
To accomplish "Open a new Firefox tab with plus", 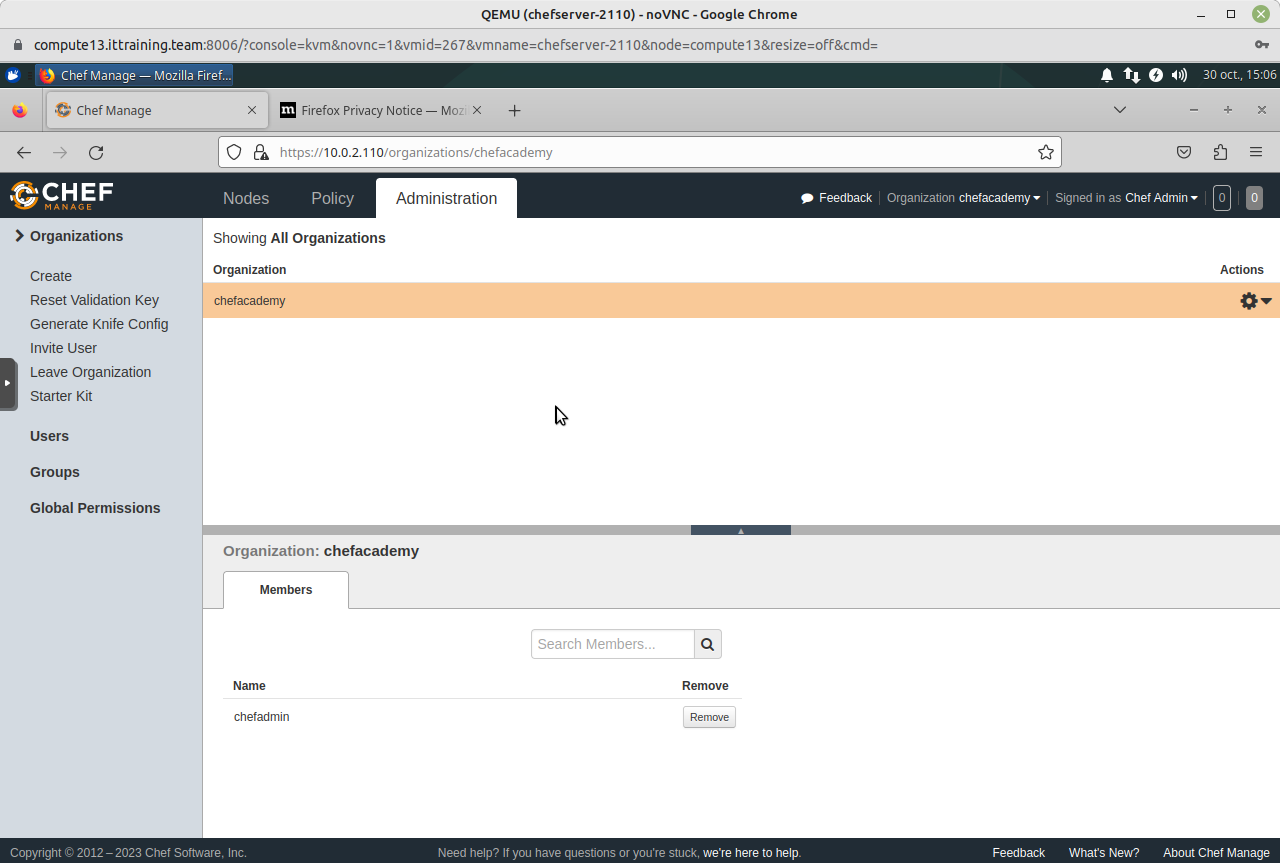I will point(514,110).
